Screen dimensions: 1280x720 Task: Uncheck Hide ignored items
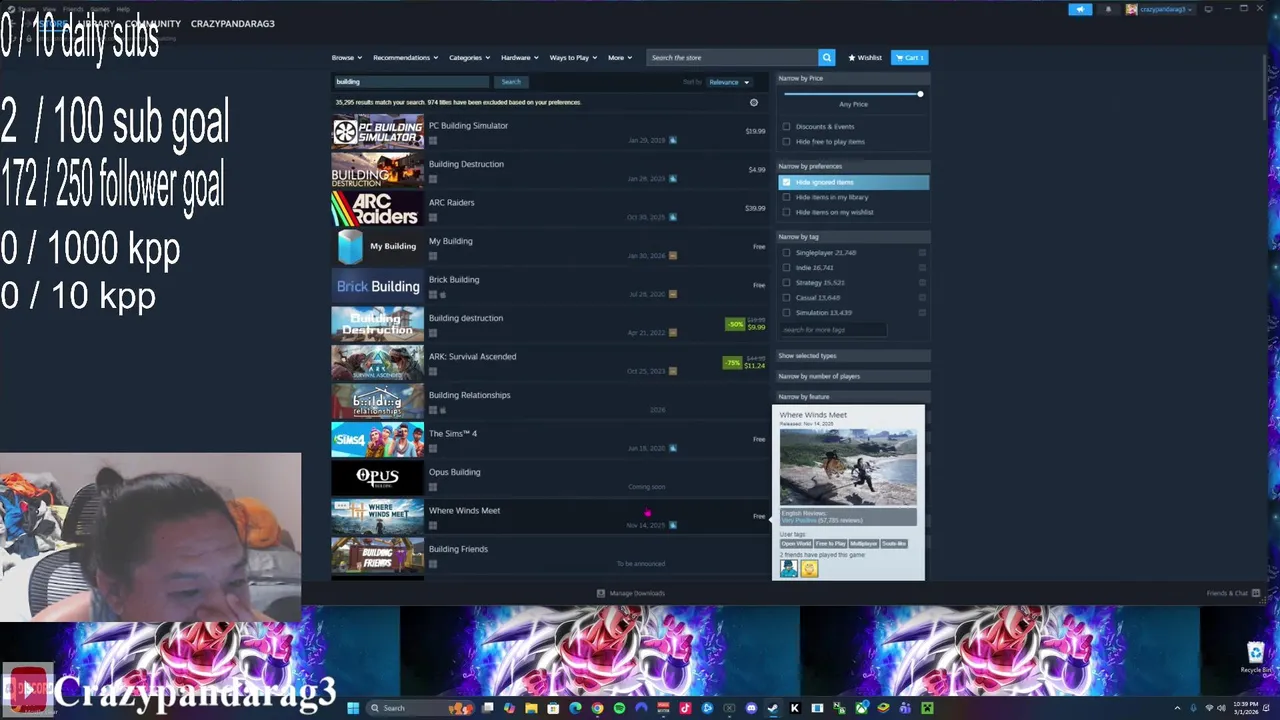point(786,182)
